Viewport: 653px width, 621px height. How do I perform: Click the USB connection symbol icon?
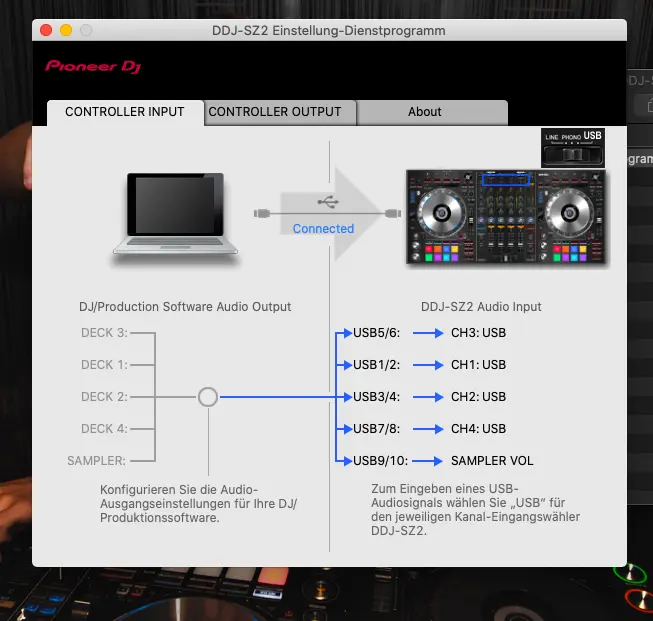(x=328, y=202)
